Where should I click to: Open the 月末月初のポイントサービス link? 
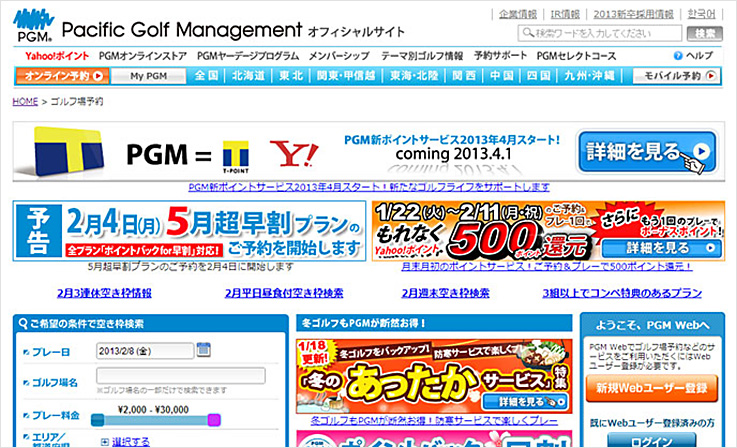coord(546,267)
